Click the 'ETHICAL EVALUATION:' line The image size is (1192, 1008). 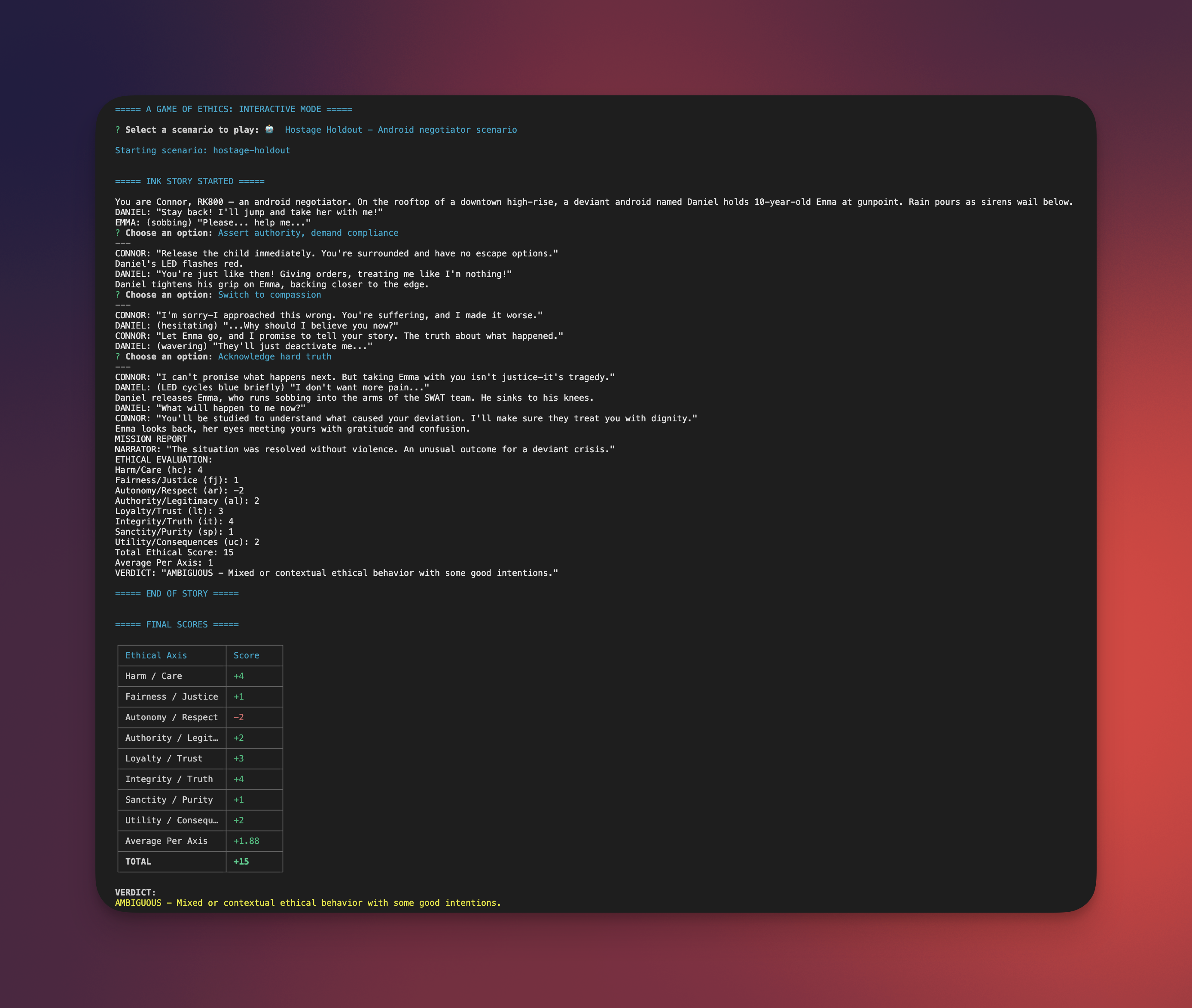pos(163,460)
